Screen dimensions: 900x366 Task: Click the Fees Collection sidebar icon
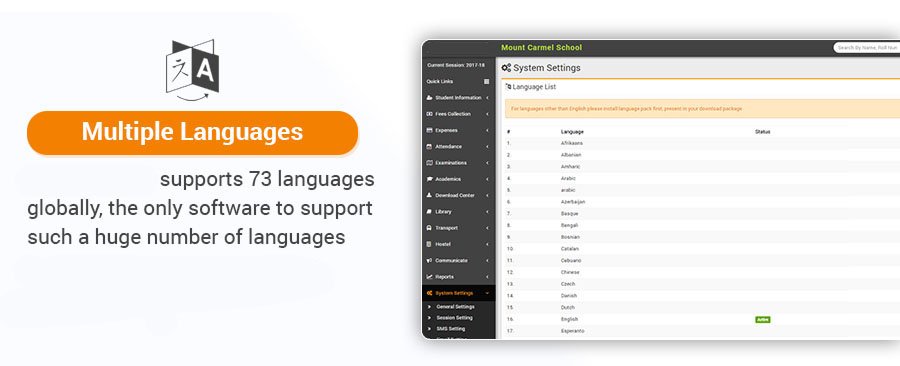pos(429,114)
